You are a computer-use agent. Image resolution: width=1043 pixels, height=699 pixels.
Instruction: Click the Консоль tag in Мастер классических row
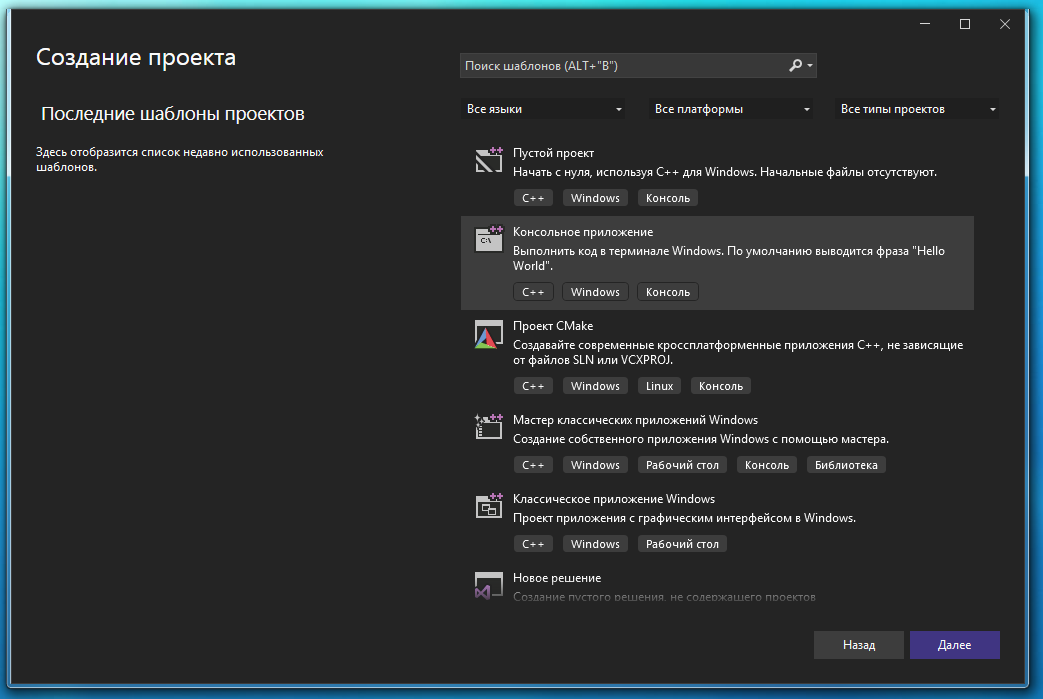[767, 465]
